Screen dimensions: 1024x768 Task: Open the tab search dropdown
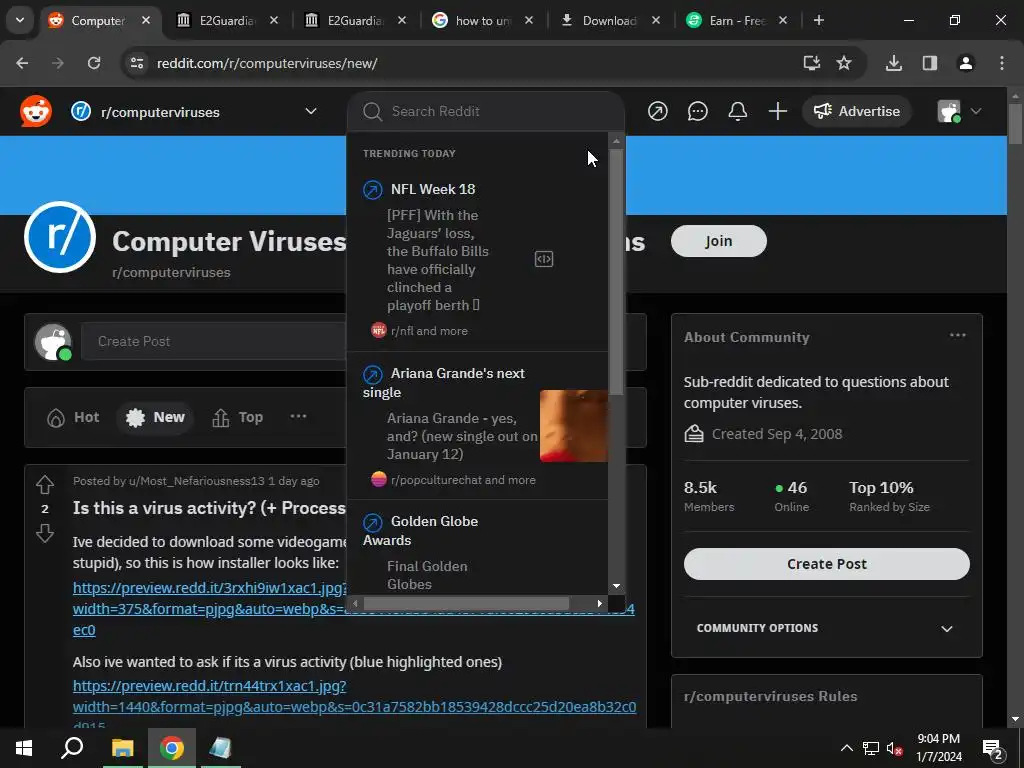coord(20,20)
